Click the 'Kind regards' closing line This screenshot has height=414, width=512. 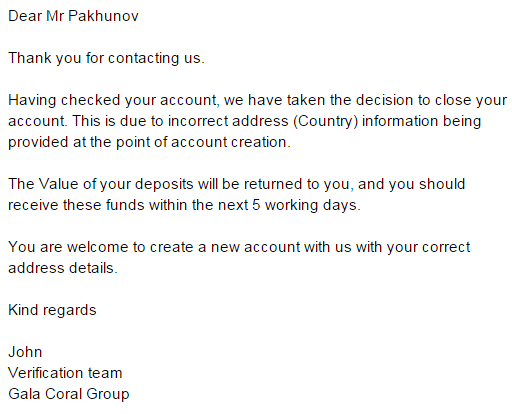(52, 310)
